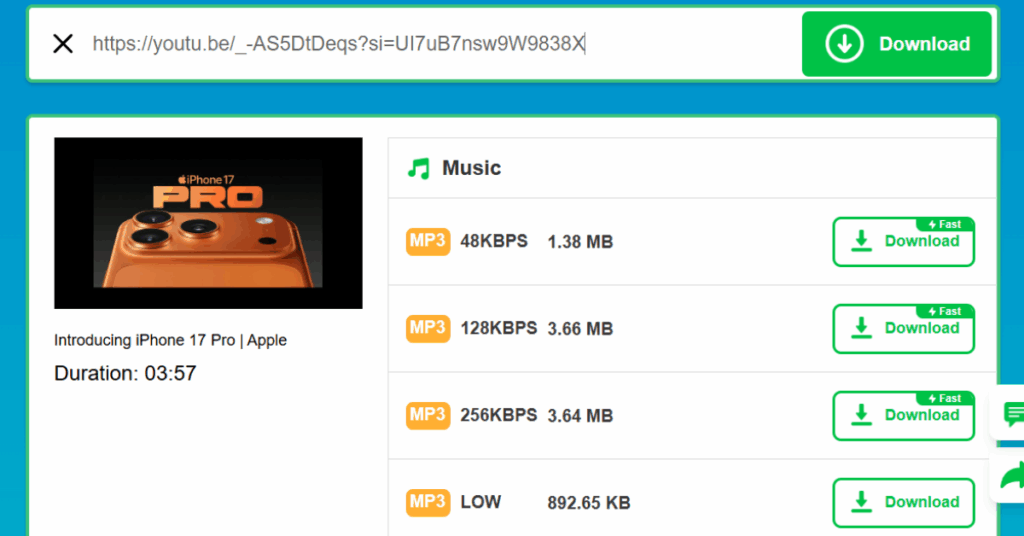Click the green Music note icon
This screenshot has width=1024, height=536.
[x=419, y=168]
